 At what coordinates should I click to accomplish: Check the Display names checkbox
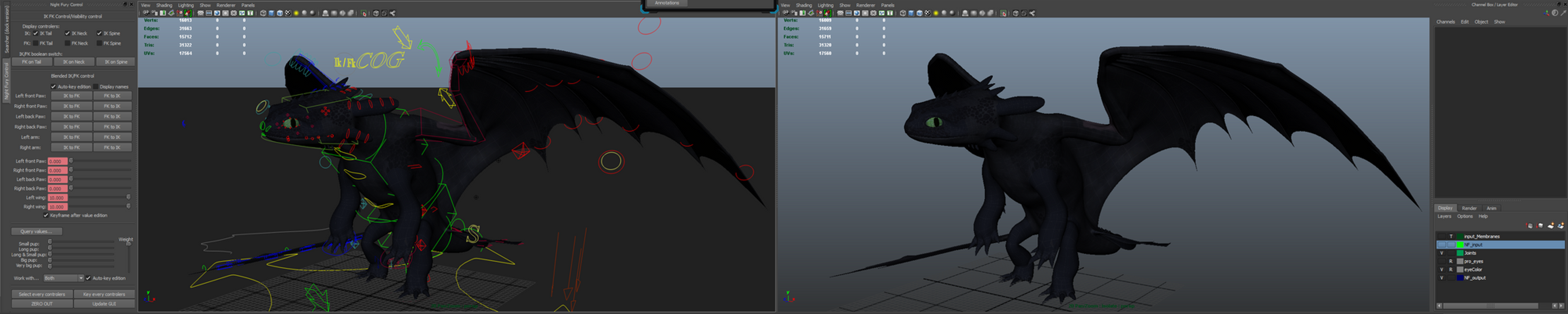click(x=96, y=86)
